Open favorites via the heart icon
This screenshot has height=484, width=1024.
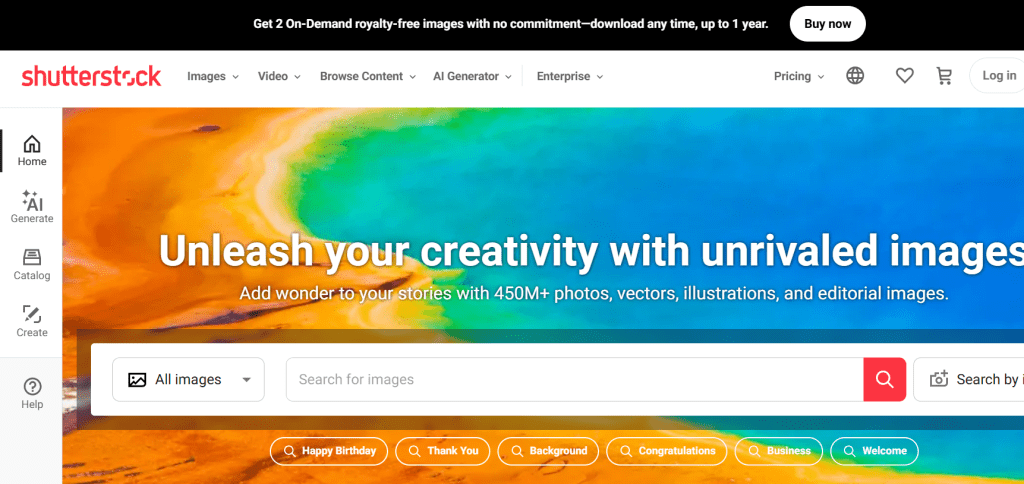[x=904, y=76]
